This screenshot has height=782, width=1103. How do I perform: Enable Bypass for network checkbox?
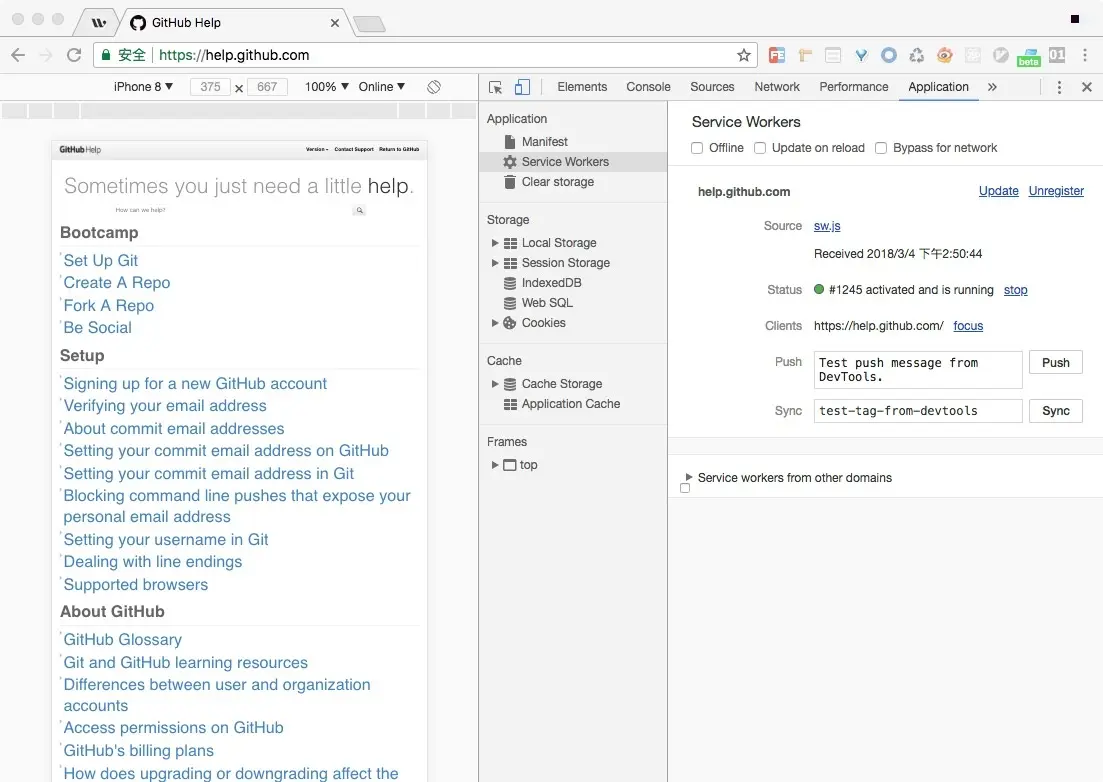(881, 148)
